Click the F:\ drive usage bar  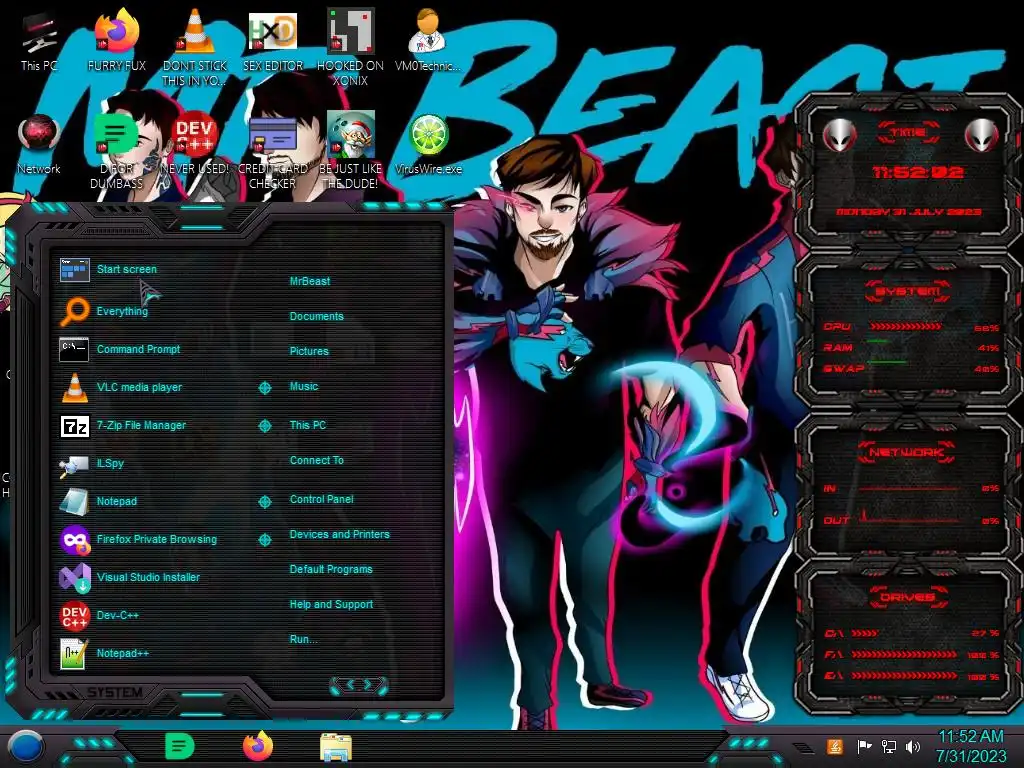904,654
